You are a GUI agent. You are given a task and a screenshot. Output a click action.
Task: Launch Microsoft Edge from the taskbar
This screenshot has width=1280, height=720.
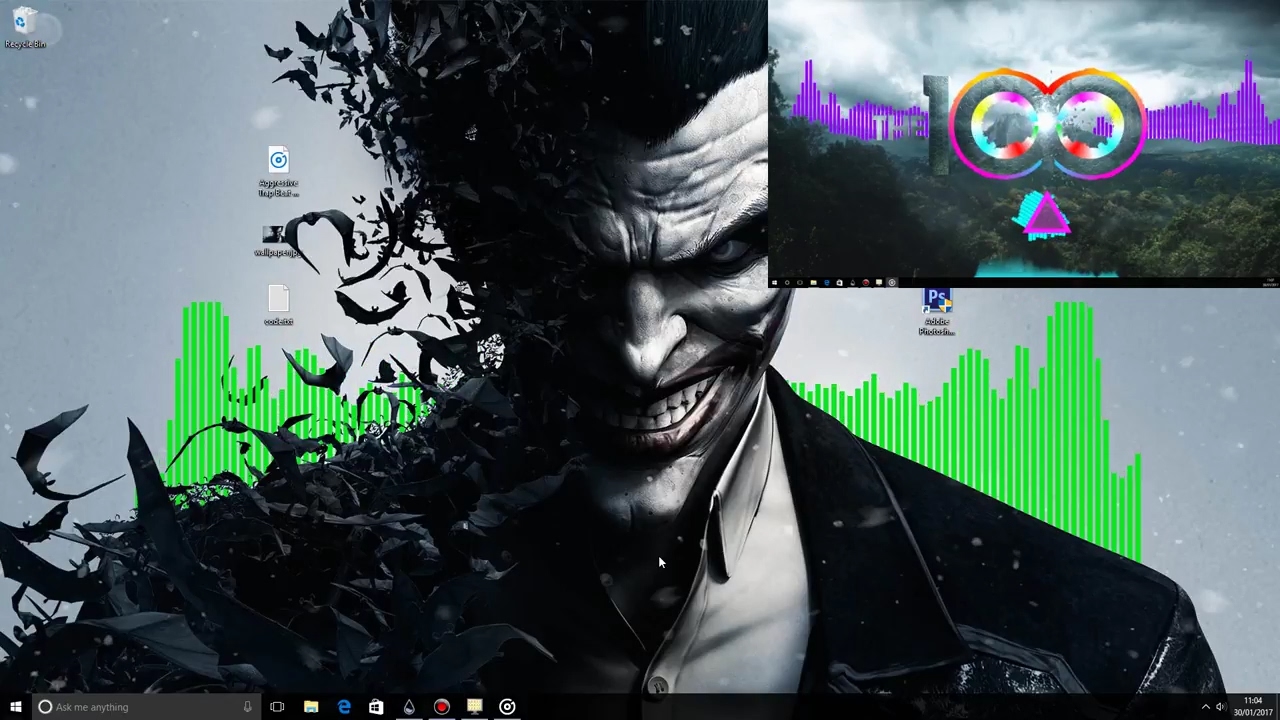(x=344, y=707)
